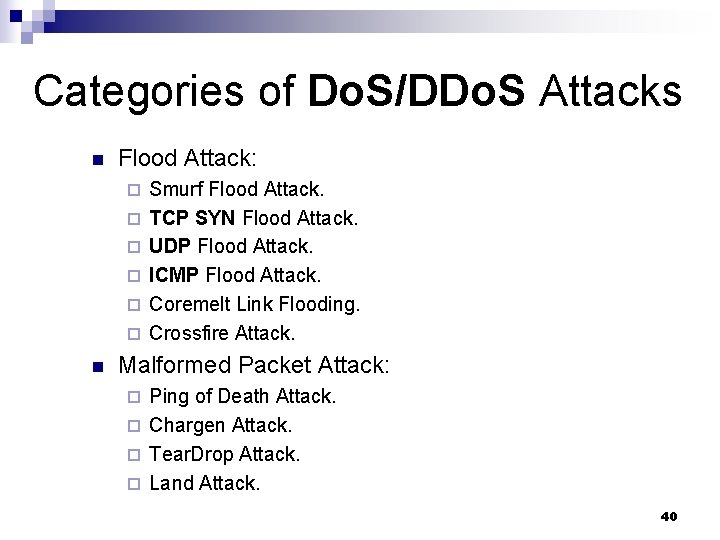Image resolution: width=720 pixels, height=540 pixels.
Task: Select the Ping of Death Attack item
Action: (x=242, y=396)
